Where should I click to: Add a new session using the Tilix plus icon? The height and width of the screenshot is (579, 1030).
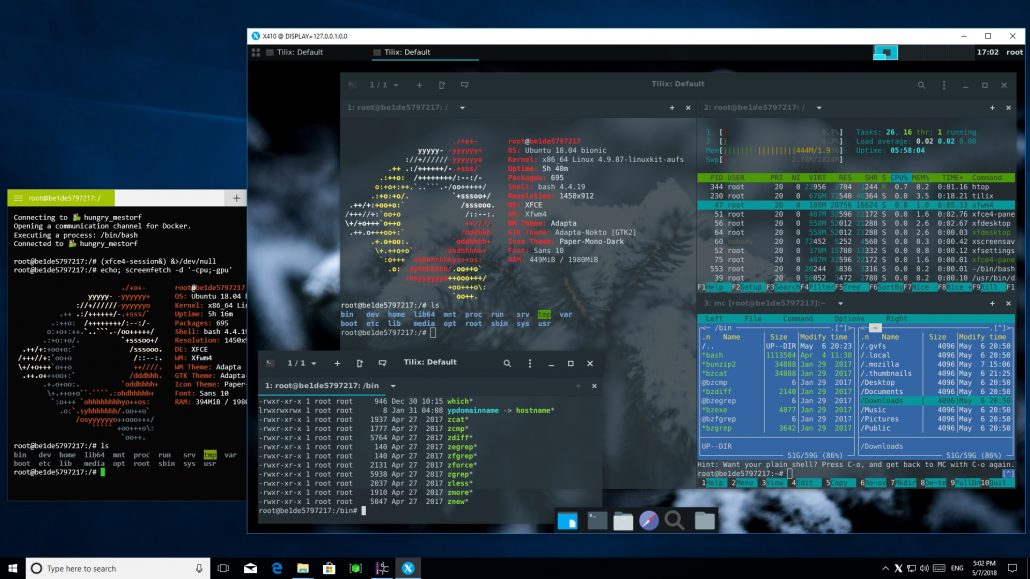coord(419,85)
